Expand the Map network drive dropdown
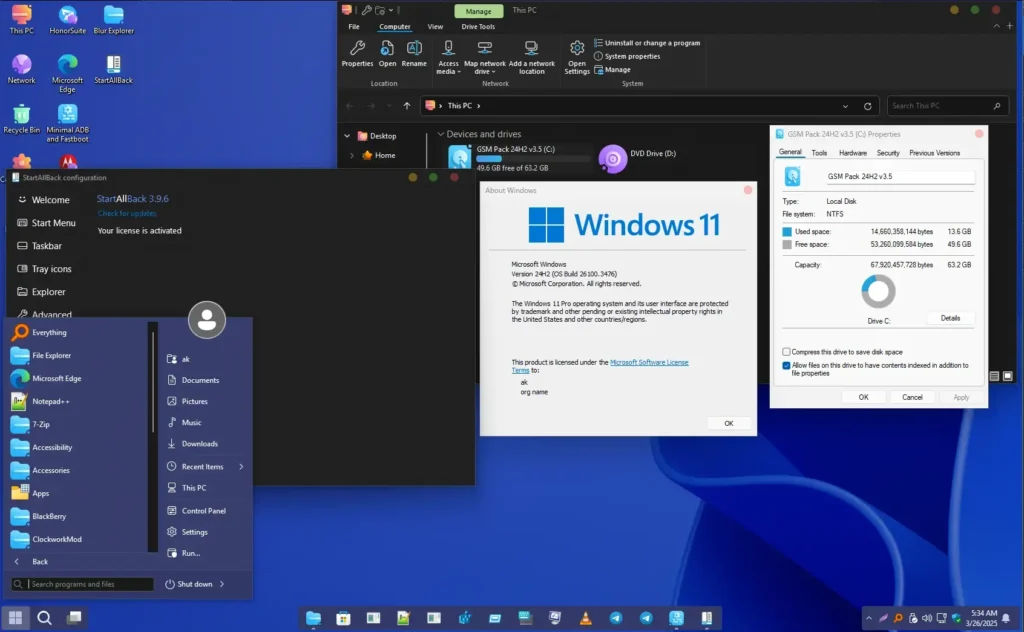 tap(485, 72)
